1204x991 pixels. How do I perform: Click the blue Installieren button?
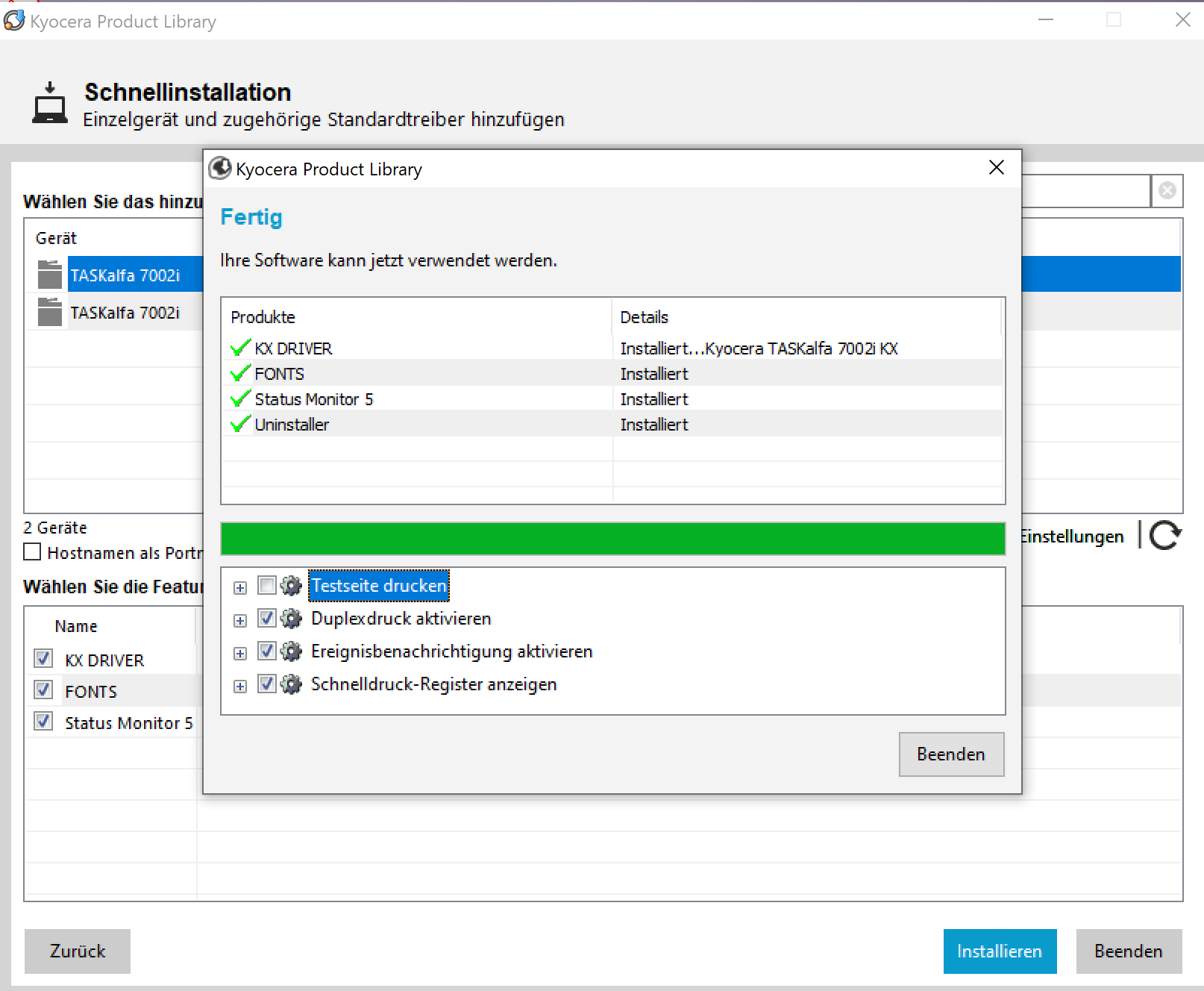pos(1000,951)
